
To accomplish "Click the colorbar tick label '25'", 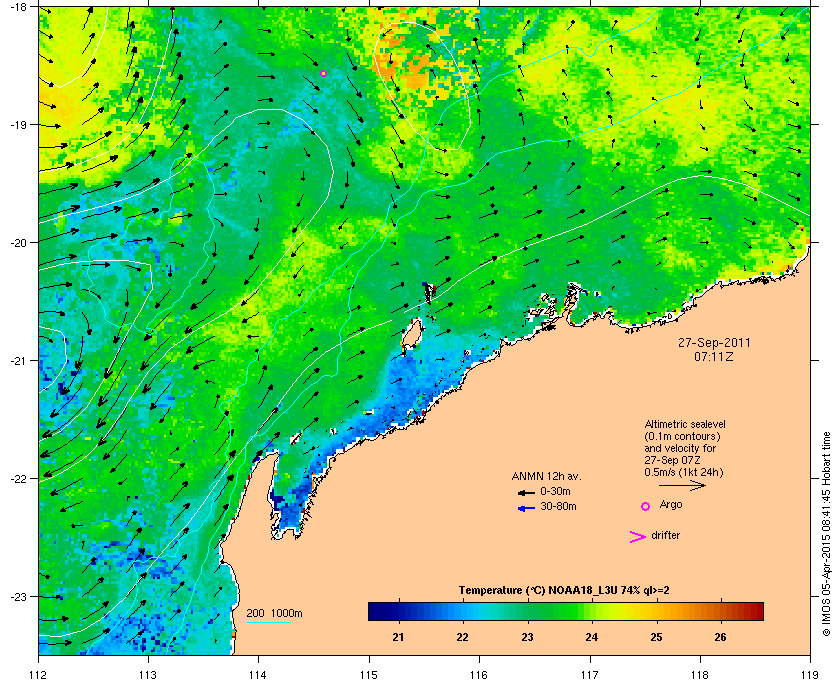I will 656,637.
